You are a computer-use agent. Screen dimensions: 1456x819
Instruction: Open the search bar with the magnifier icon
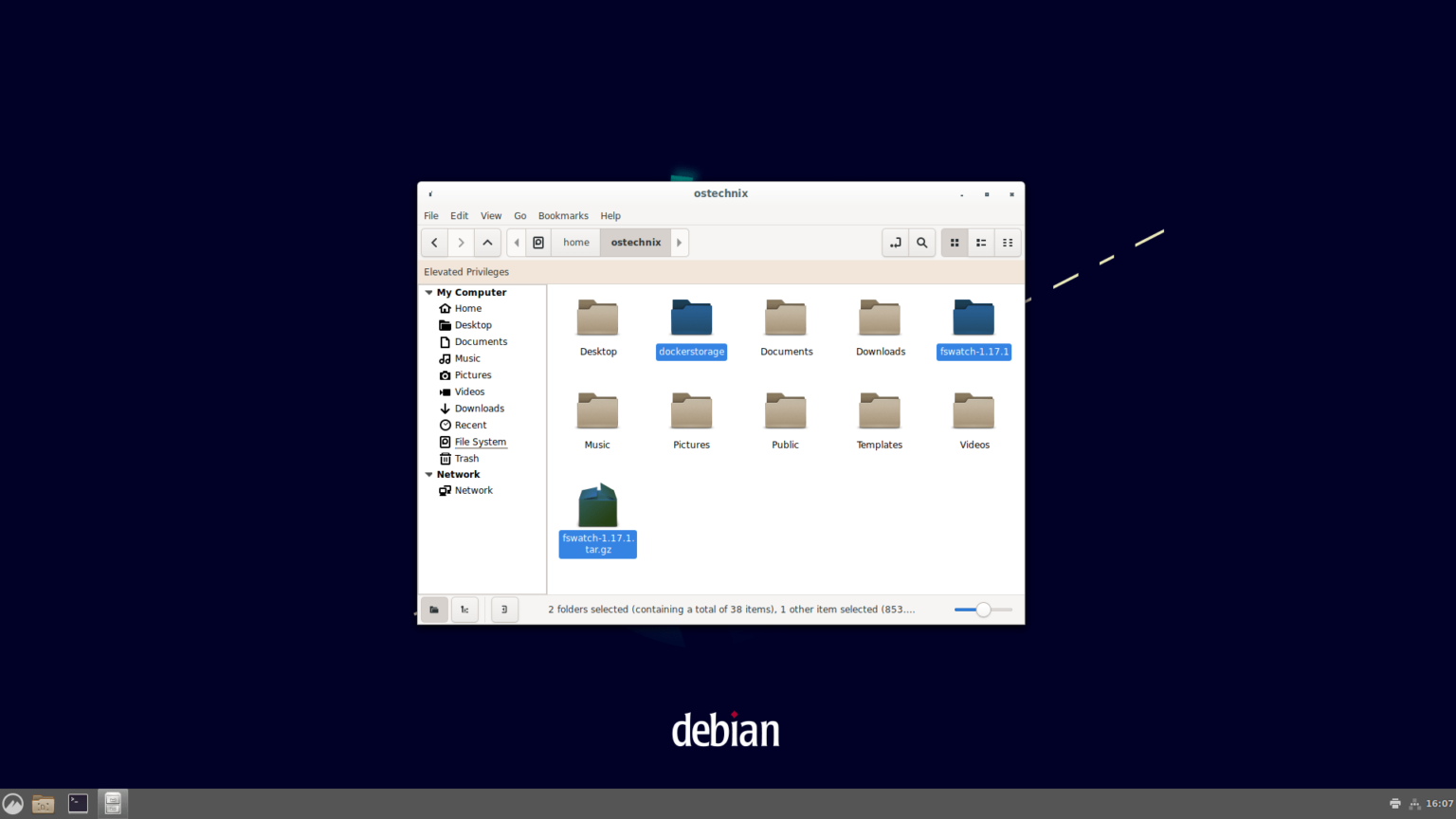(x=920, y=242)
